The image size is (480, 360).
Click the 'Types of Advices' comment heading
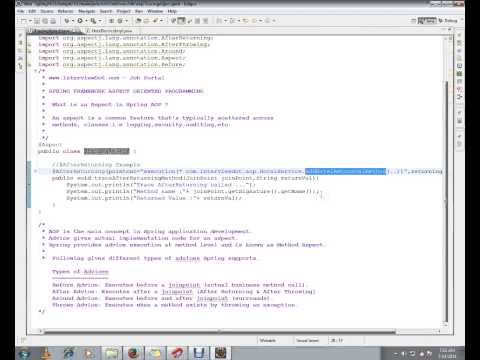point(80,272)
